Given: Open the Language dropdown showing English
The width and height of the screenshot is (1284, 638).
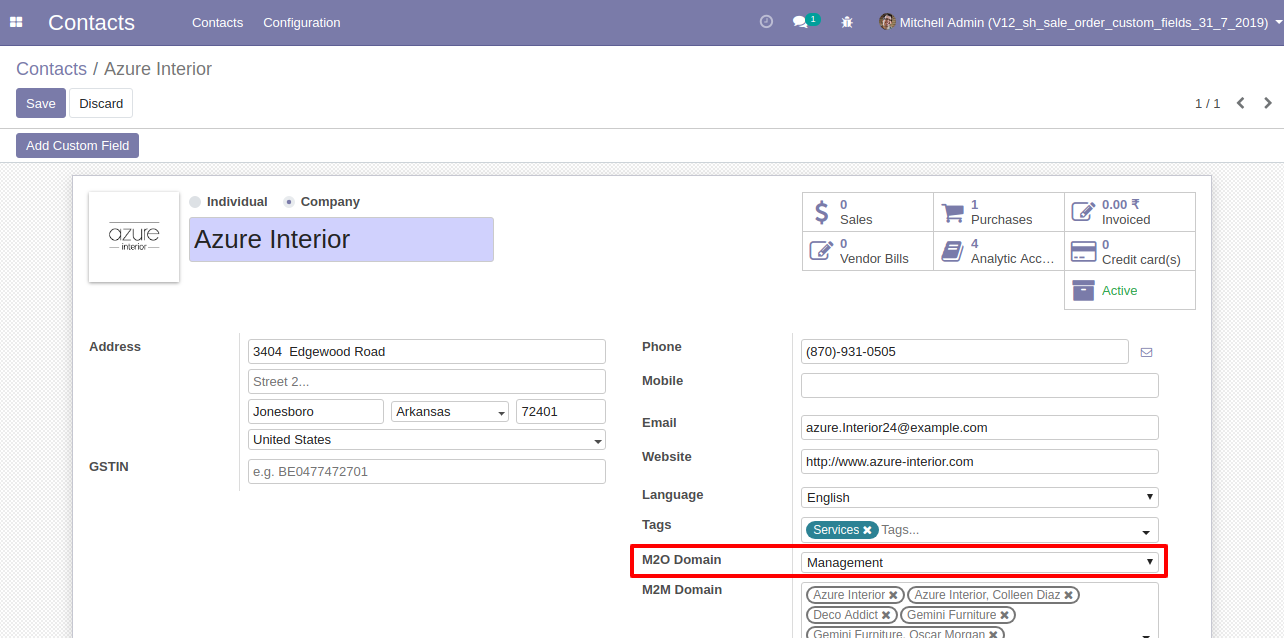Looking at the screenshot, I should [x=980, y=497].
